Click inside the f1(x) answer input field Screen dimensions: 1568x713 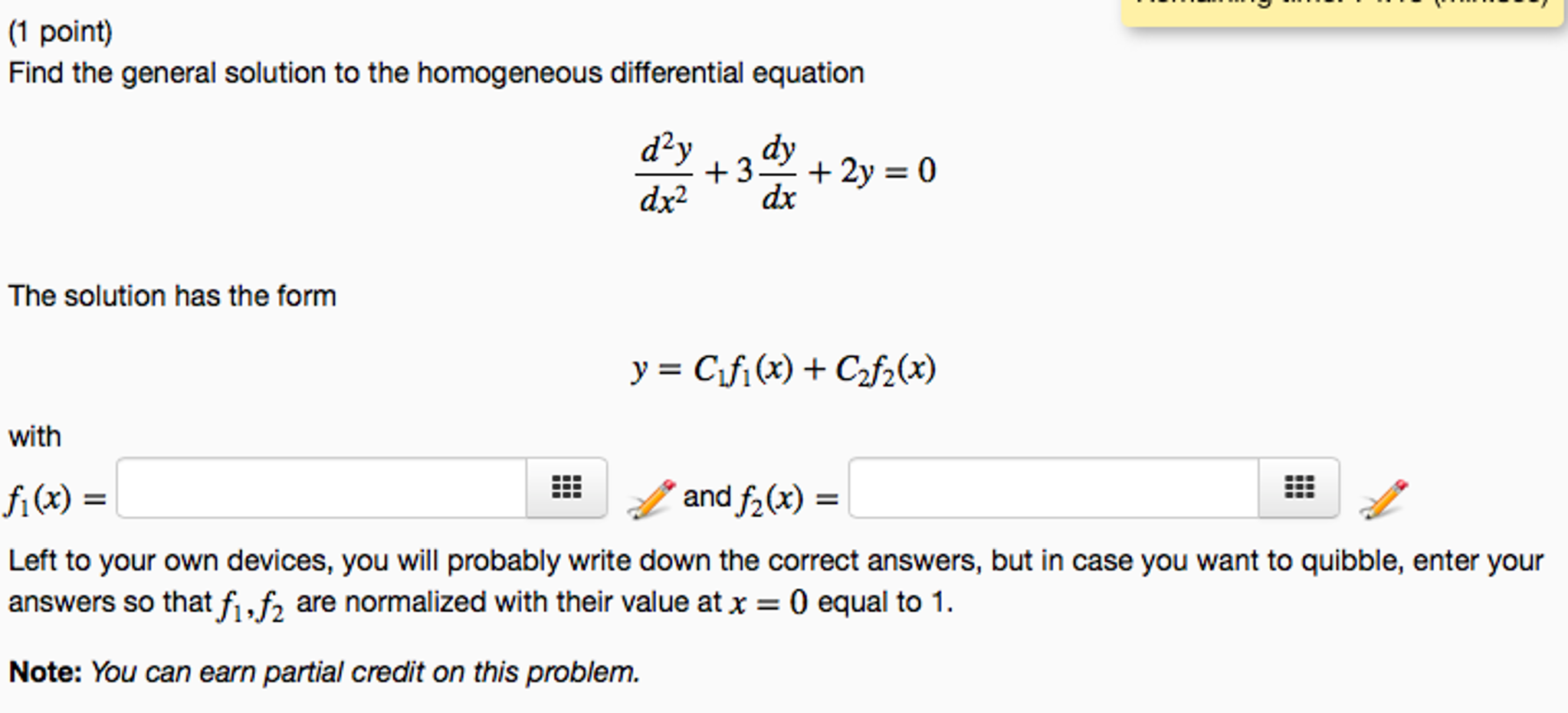point(322,488)
